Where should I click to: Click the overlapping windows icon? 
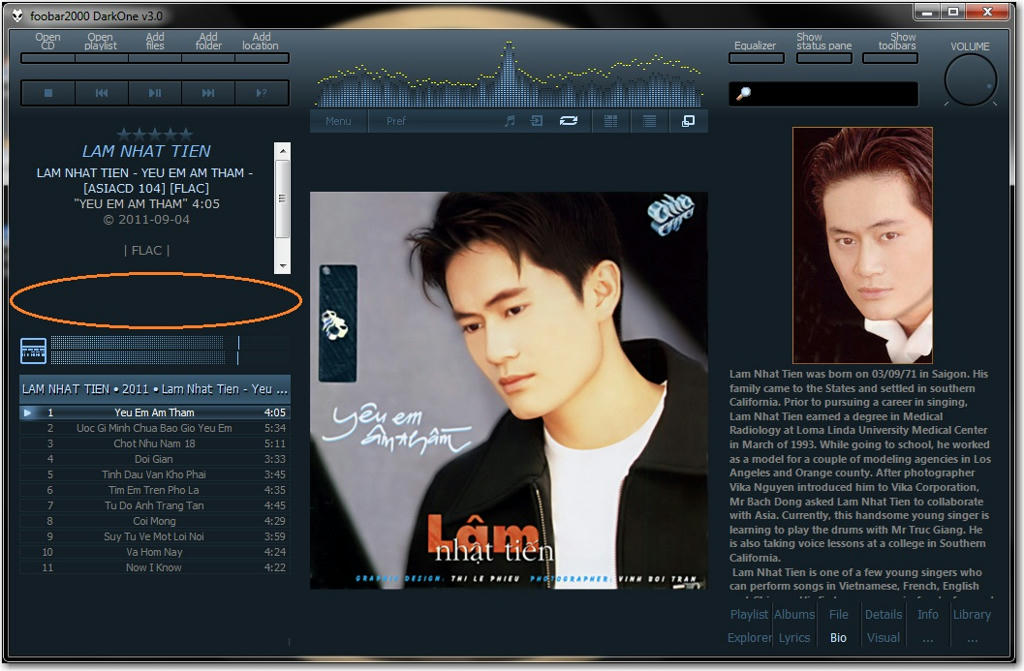(x=688, y=121)
